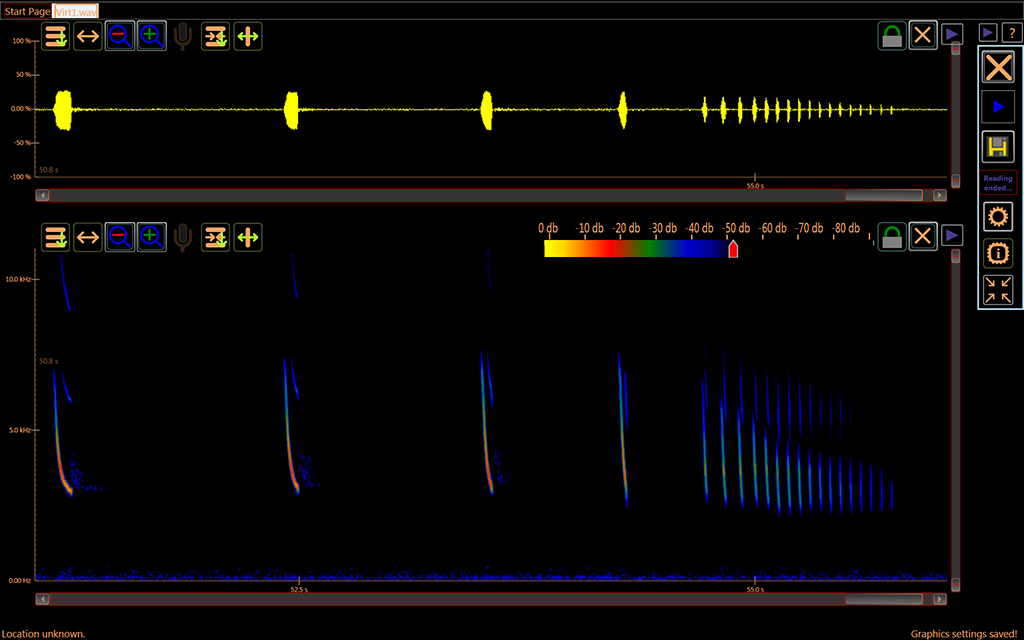The height and width of the screenshot is (640, 1024).
Task: Open the help question mark button
Action: (x=1009, y=33)
